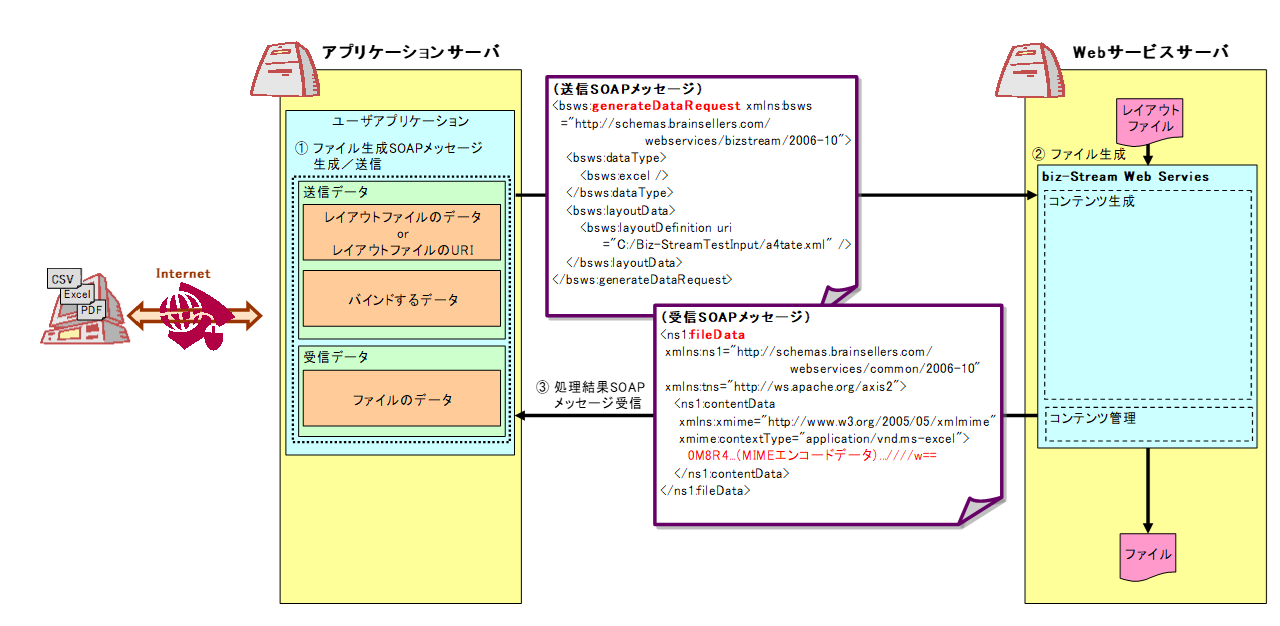This screenshot has height=626, width=1280.
Task: Click the red generateDataRequest text
Action: 667,104
